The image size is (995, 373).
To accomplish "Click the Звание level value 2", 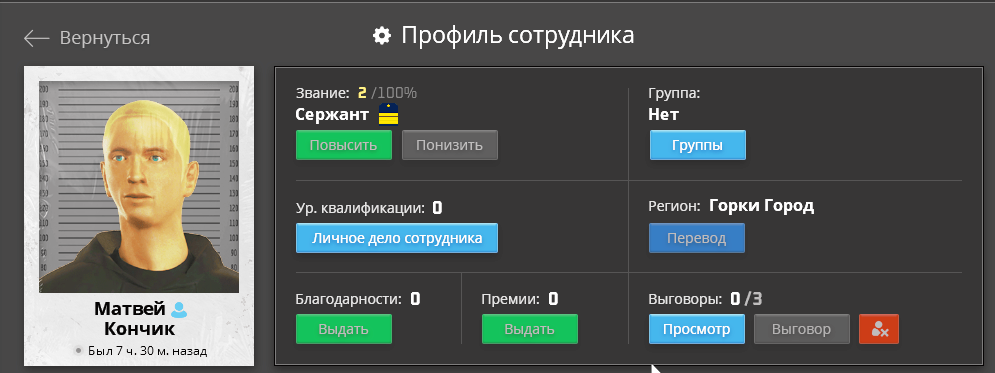I will pos(362,93).
